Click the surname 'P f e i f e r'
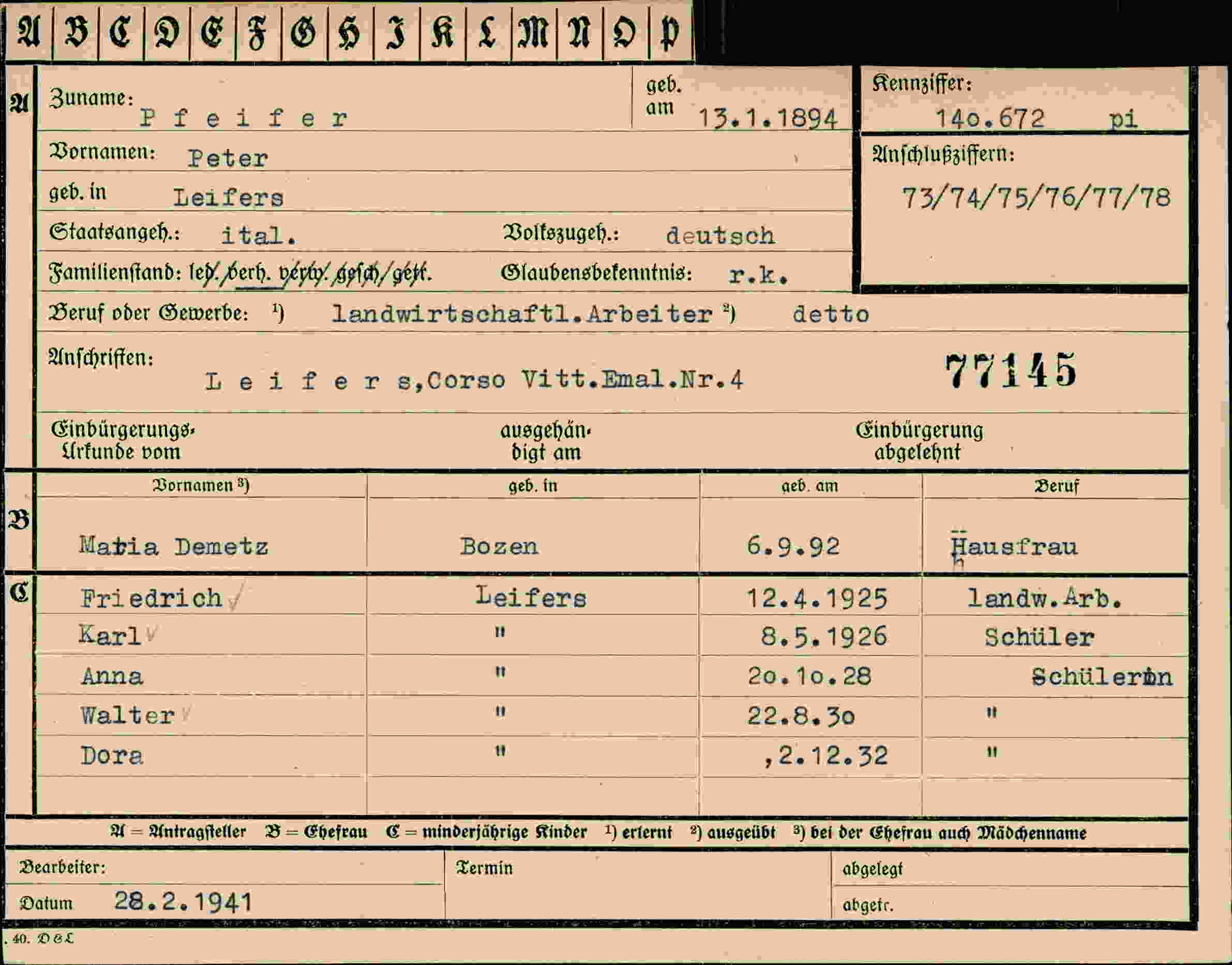This screenshot has height=965, width=1232. click(x=244, y=118)
